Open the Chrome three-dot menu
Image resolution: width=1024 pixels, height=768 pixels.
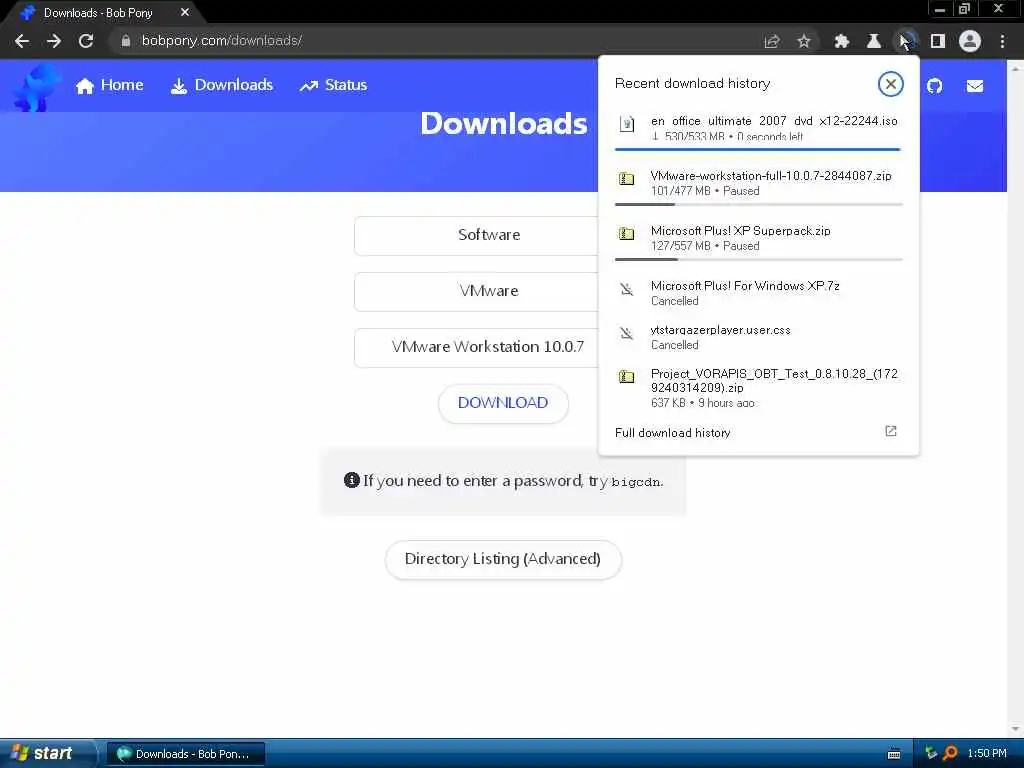tap(1002, 41)
